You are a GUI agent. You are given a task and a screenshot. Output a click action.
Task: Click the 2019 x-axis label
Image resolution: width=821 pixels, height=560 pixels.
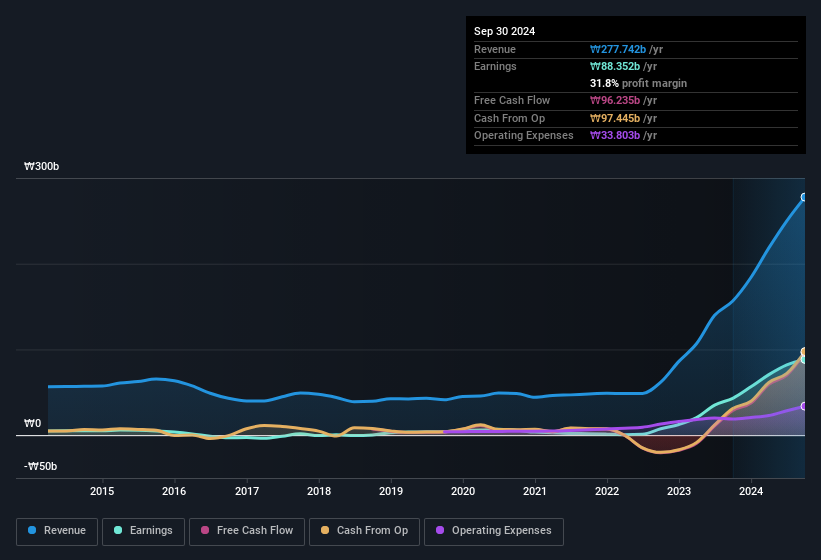pos(391,491)
